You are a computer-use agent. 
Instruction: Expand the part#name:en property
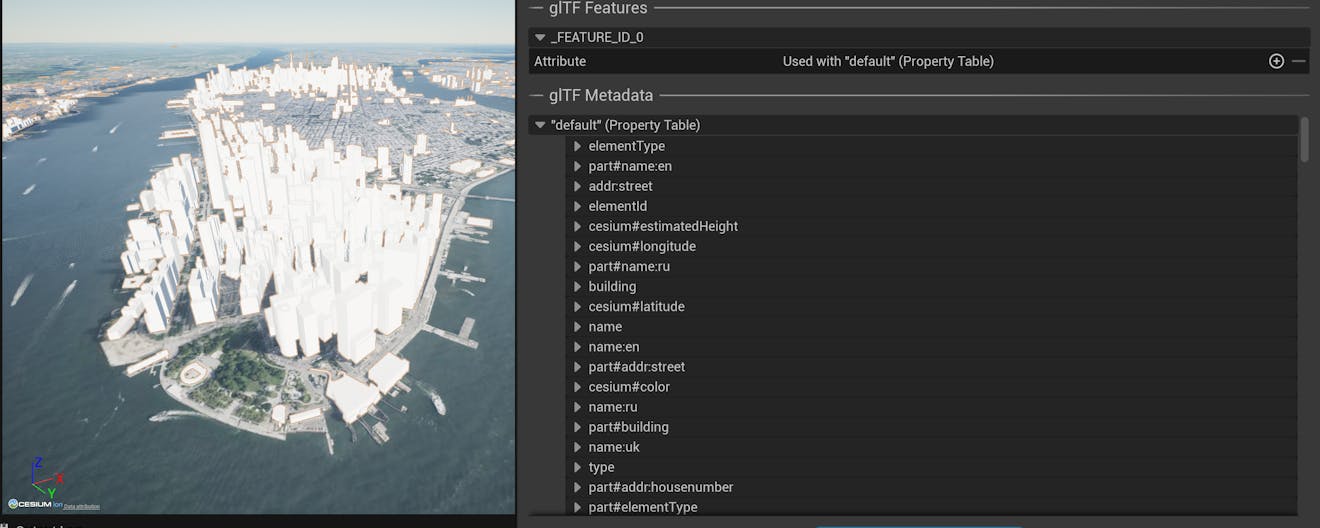[578, 166]
